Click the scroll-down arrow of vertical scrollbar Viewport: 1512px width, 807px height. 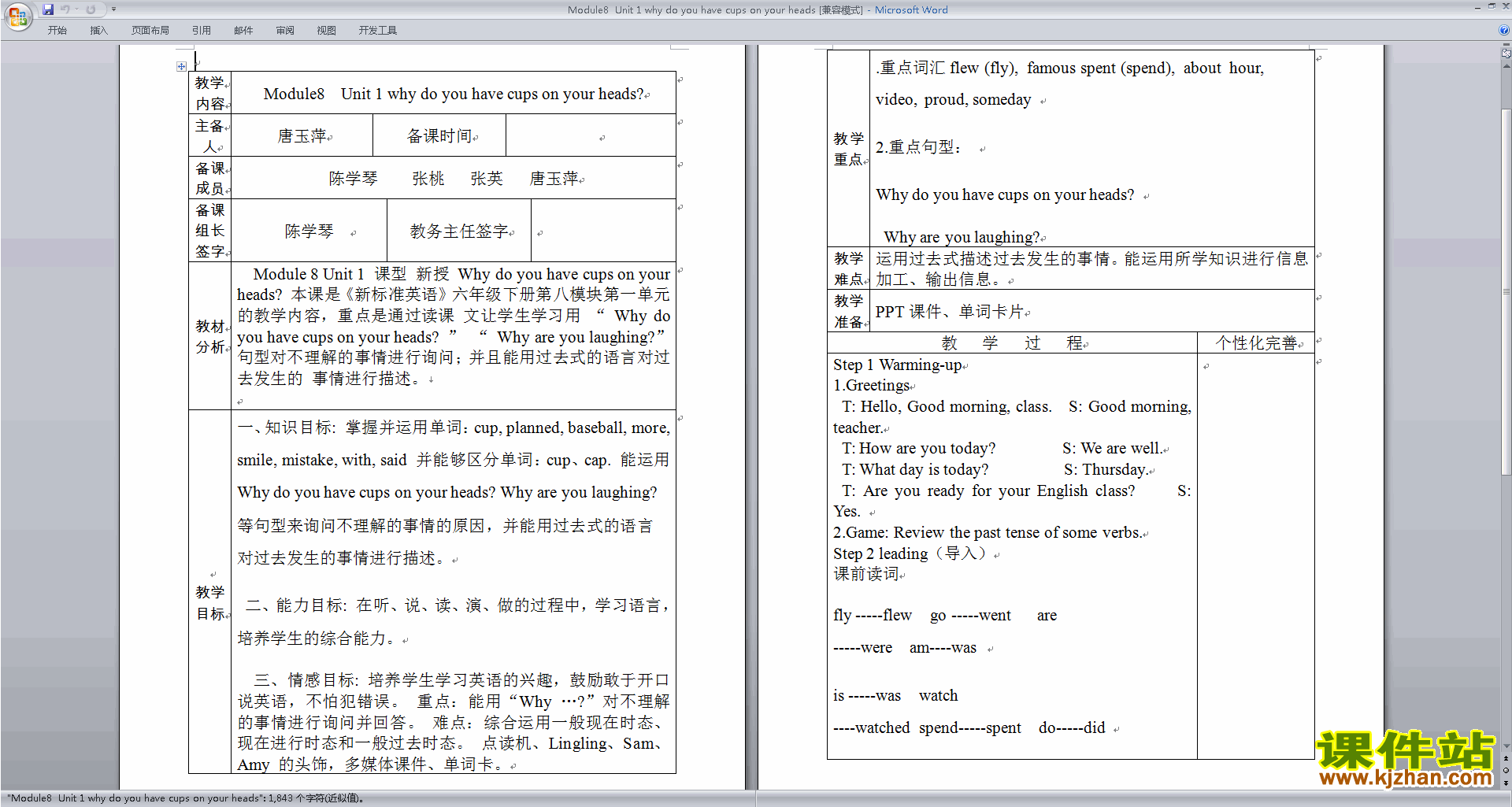tap(1506, 746)
